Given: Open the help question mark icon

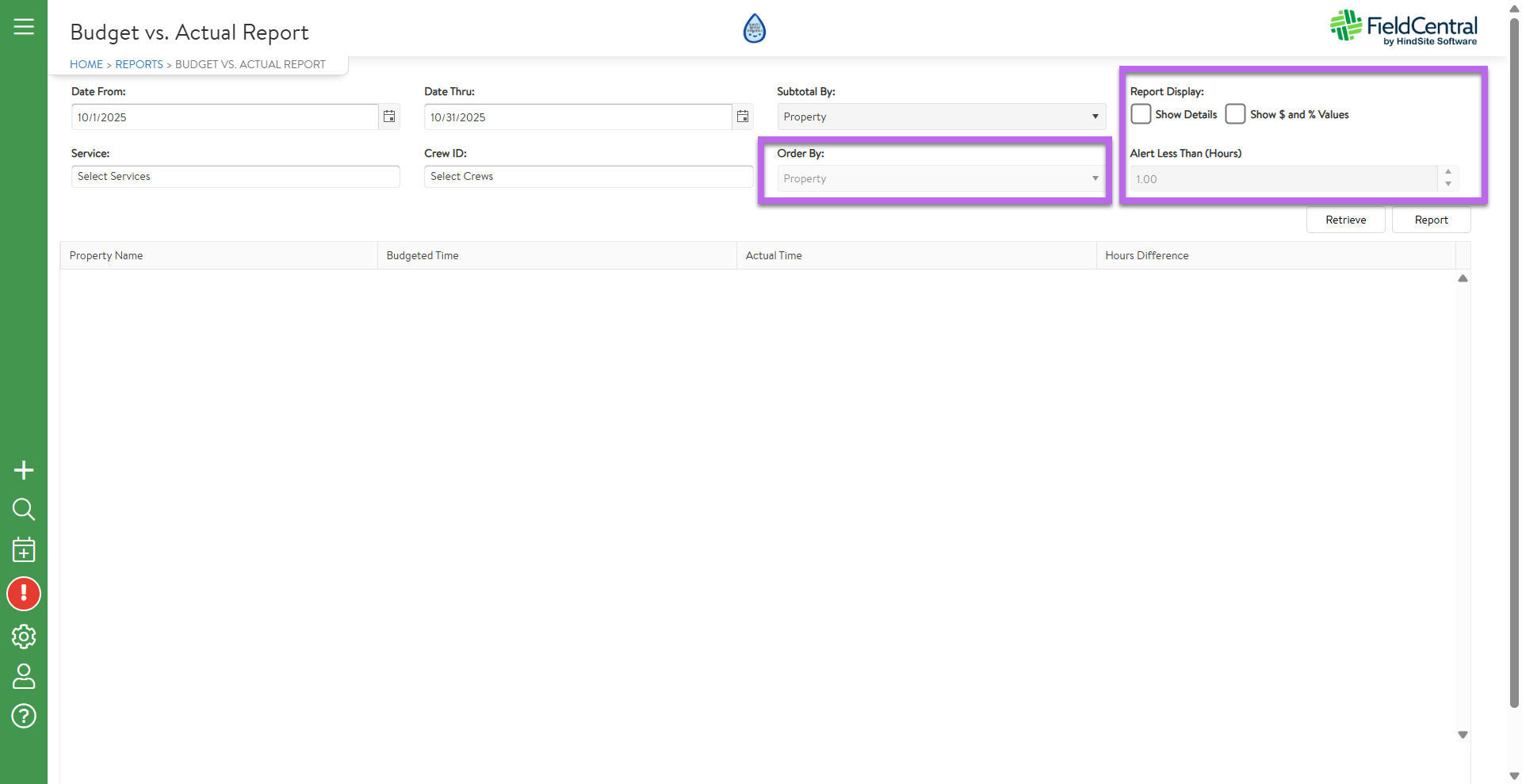Looking at the screenshot, I should 24,716.
